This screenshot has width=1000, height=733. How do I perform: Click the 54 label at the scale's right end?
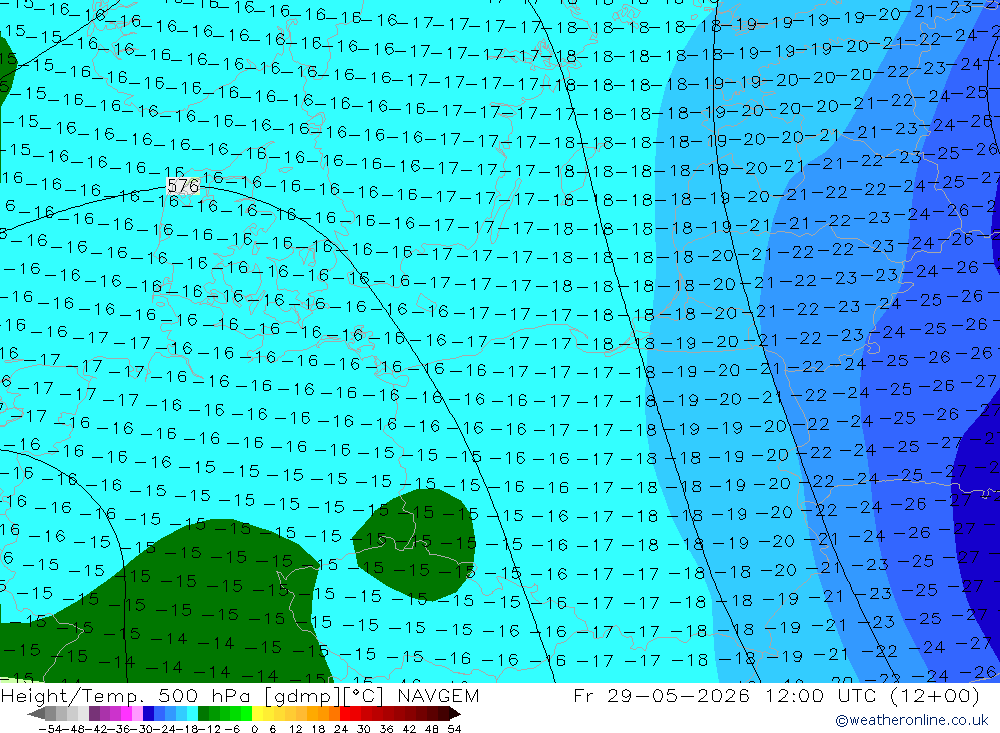click(454, 729)
